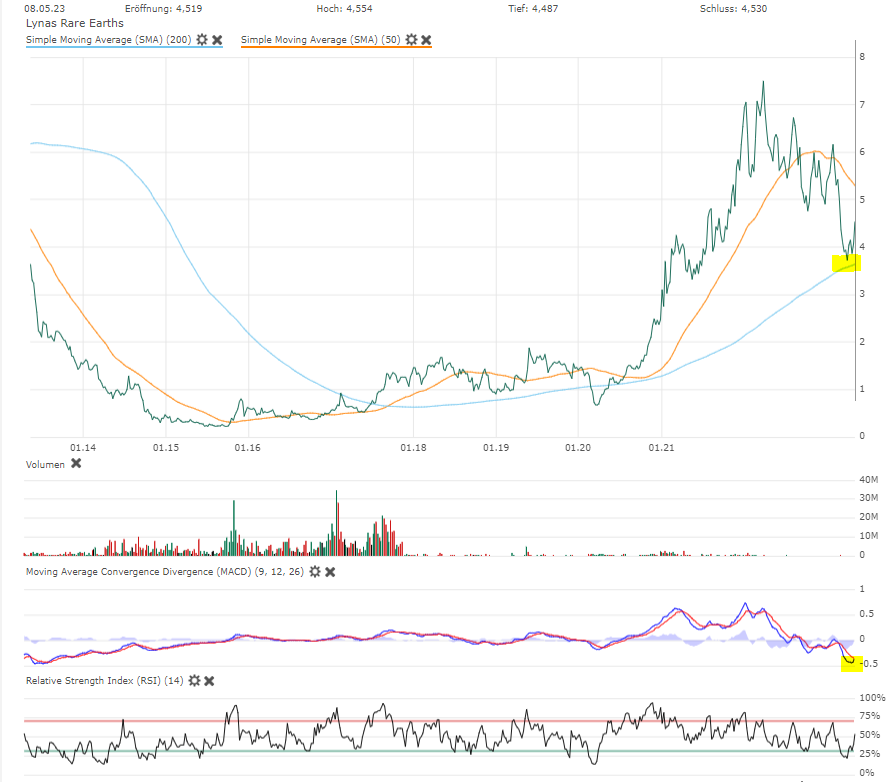Open settings gear for SMA (50)
Screen dimensions: 894x782
click(x=411, y=39)
